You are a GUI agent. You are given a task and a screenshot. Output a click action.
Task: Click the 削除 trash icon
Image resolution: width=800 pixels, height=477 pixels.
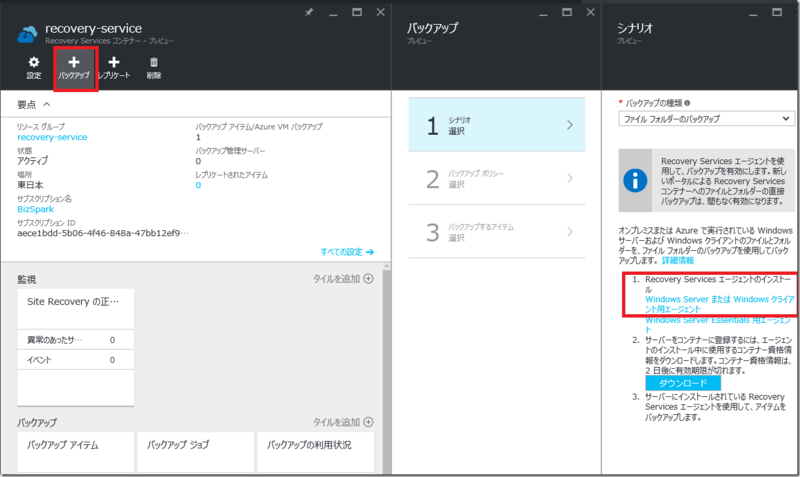tap(154, 68)
